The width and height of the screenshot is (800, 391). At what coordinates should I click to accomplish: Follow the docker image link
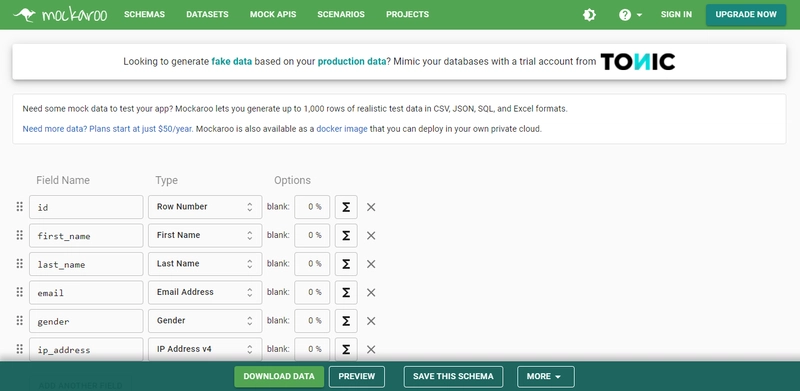pyautogui.click(x=342, y=129)
